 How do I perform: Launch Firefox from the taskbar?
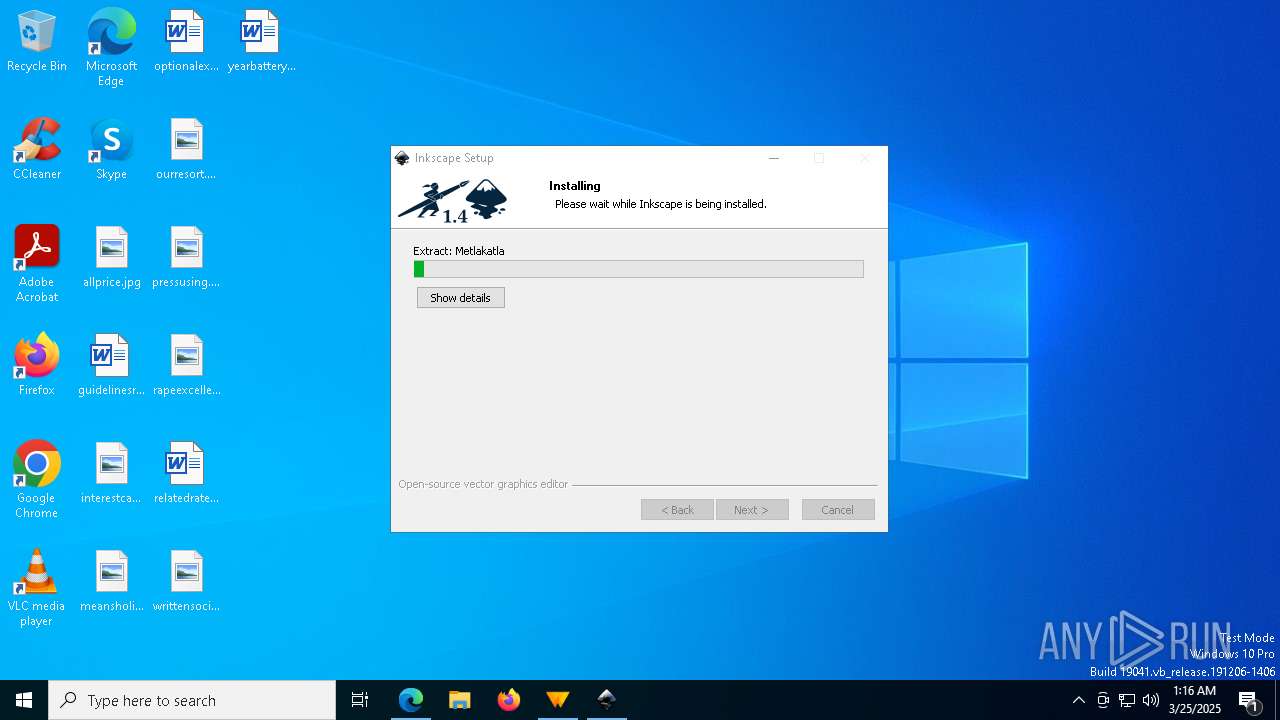pos(508,700)
